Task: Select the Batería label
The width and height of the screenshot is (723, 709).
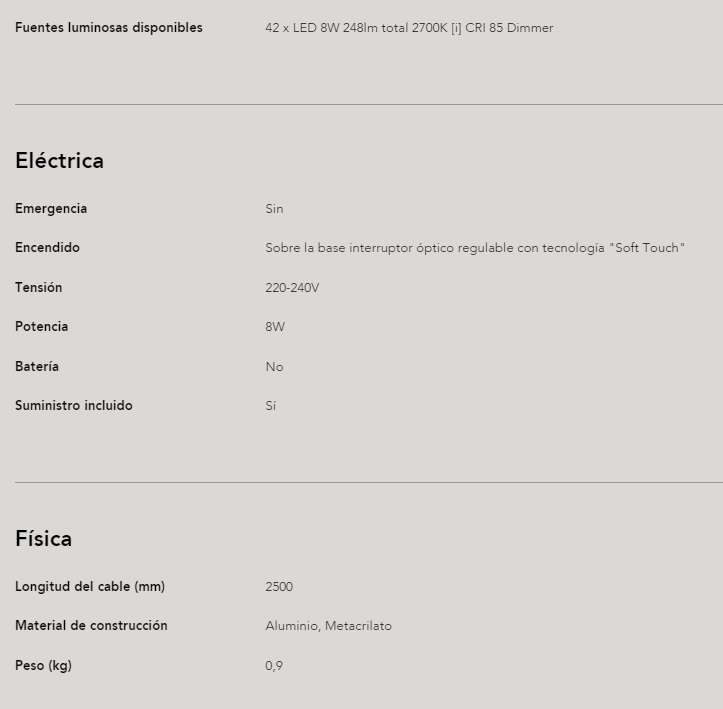Action: pyautogui.click(x=37, y=366)
